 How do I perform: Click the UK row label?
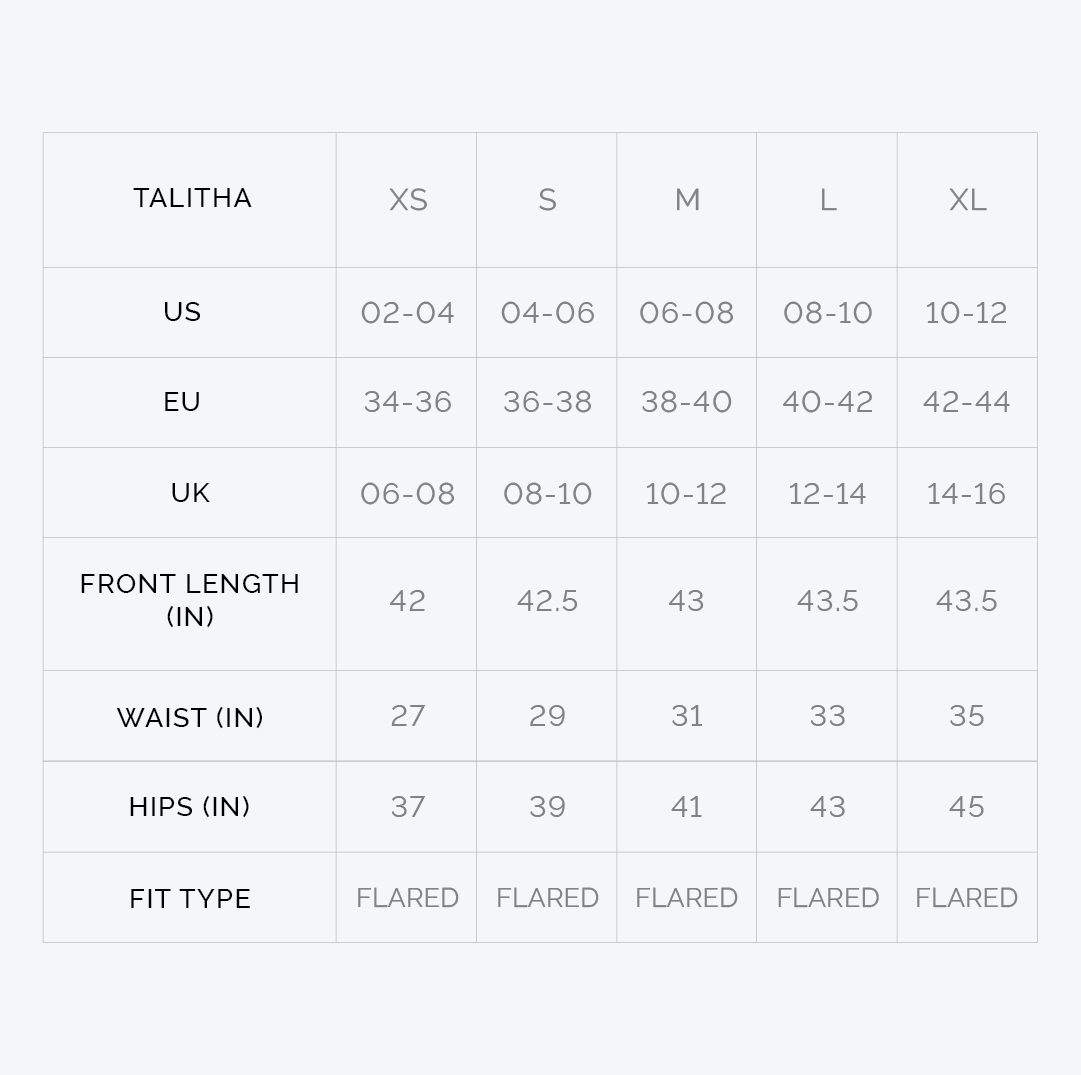point(190,493)
